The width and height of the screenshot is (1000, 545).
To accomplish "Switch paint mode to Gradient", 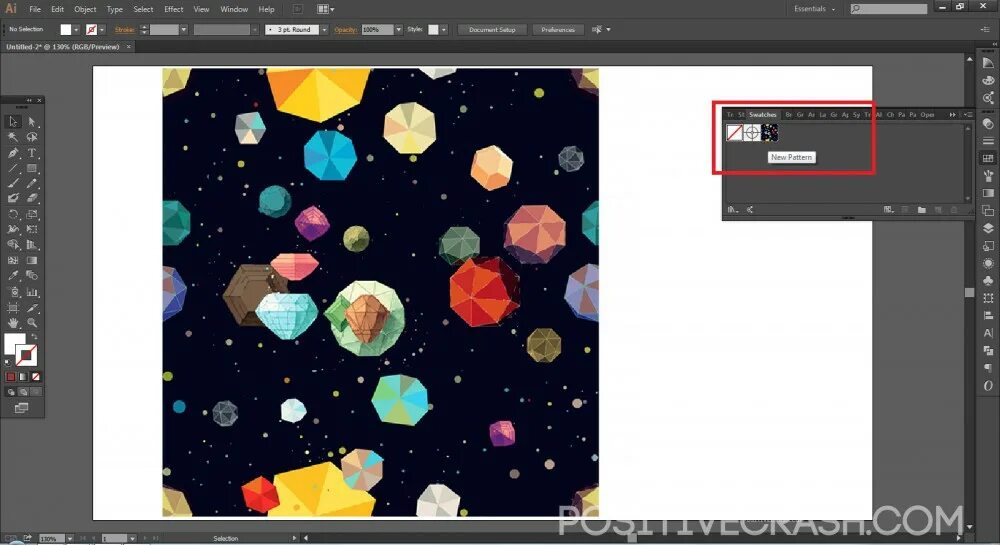I will click(24, 377).
